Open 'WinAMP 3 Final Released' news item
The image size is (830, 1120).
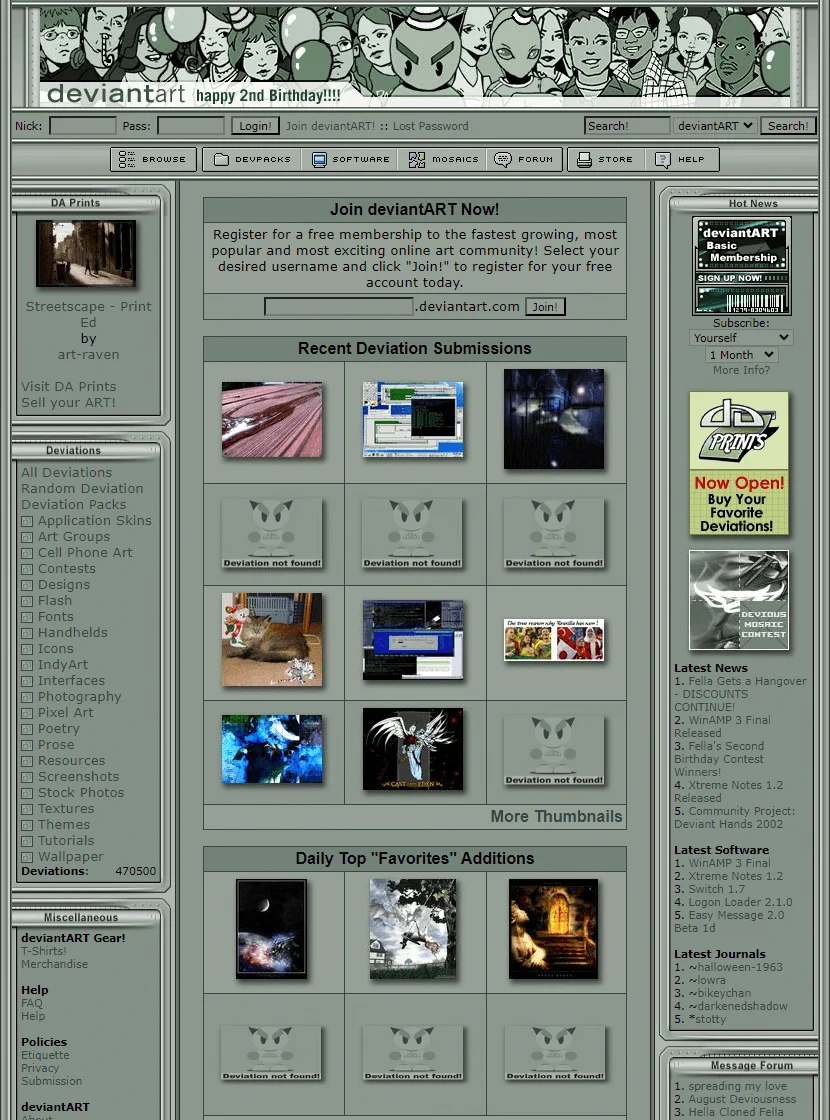(722, 726)
